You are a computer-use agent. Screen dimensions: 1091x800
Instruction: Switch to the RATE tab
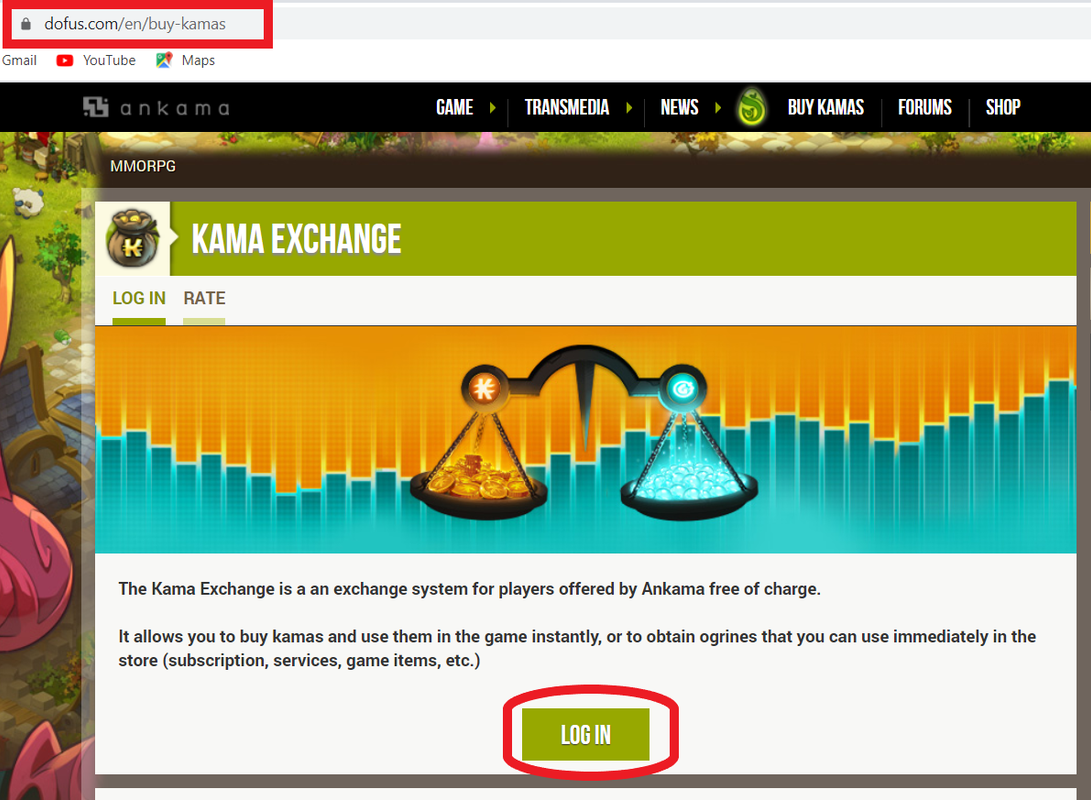pos(204,298)
